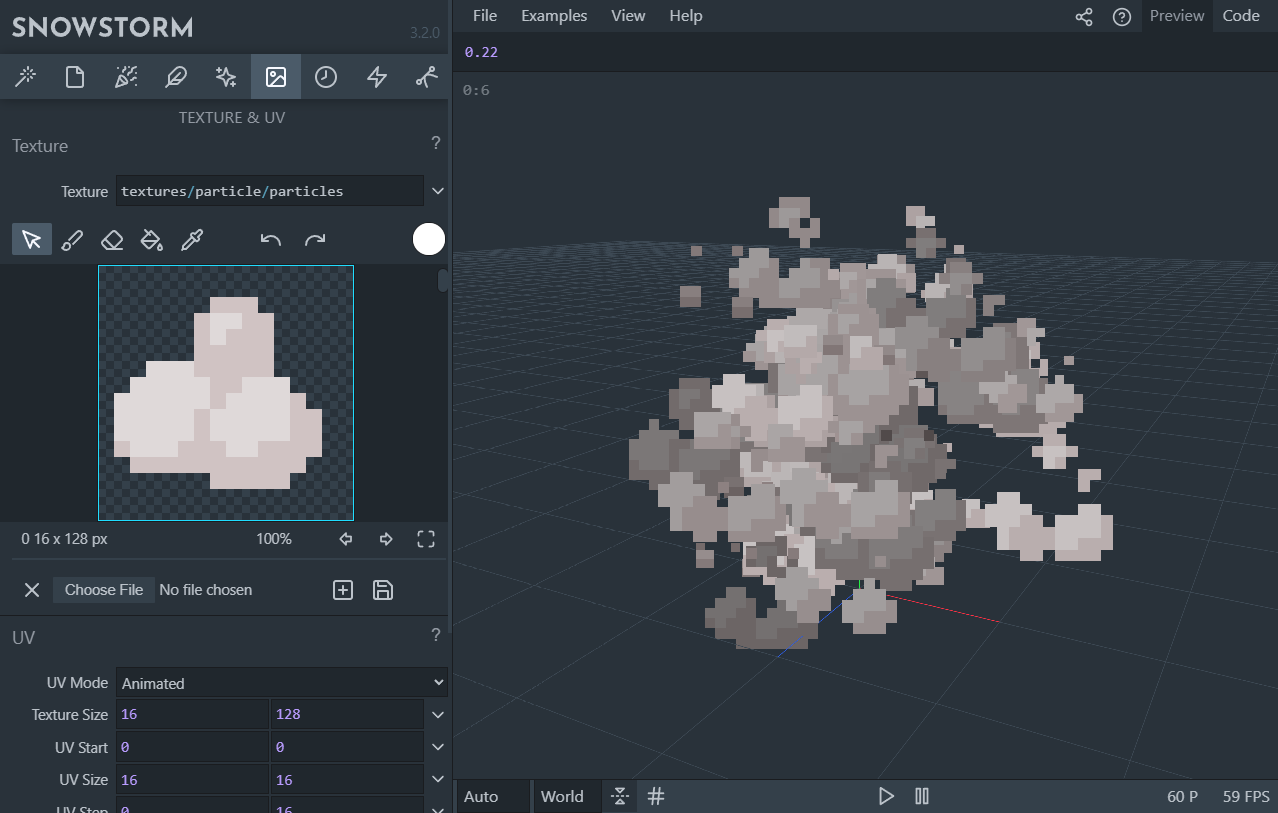The height and width of the screenshot is (813, 1278).
Task: Expand the Texture path dropdown arrow
Action: (x=437, y=191)
